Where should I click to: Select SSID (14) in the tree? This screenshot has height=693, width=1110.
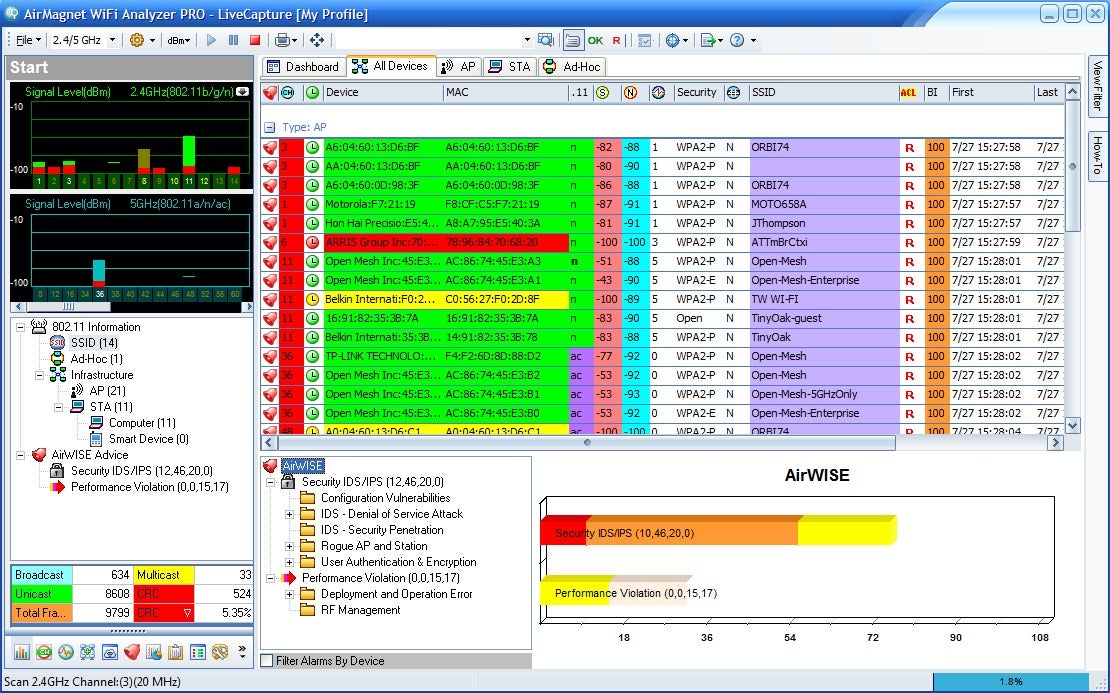[x=94, y=343]
